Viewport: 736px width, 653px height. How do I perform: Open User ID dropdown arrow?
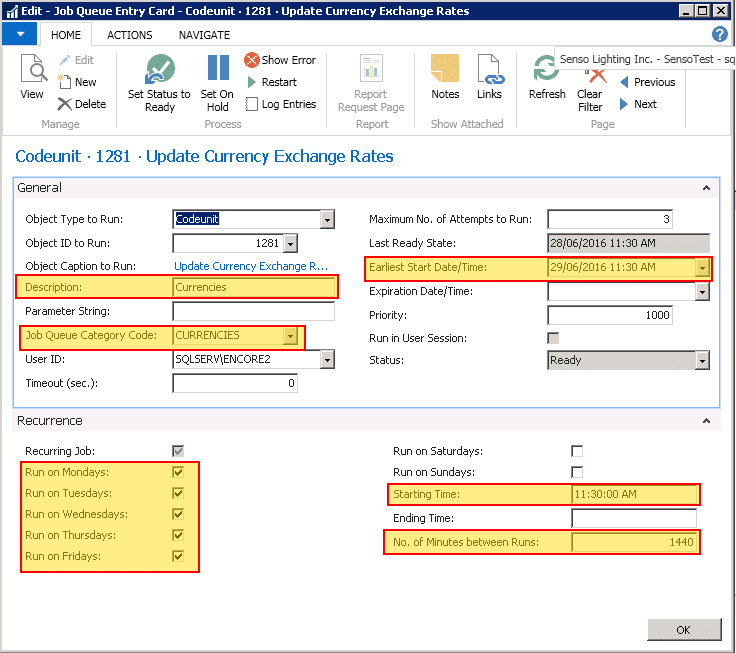[327, 360]
